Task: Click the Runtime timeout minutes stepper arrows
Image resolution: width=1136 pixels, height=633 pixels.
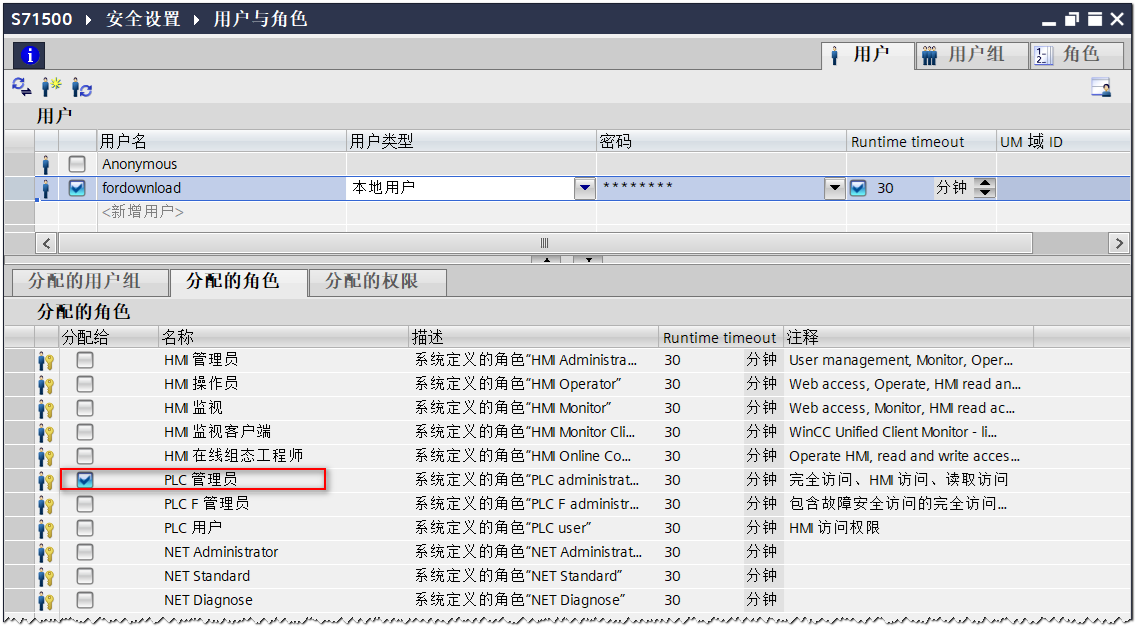Action: pos(985,188)
